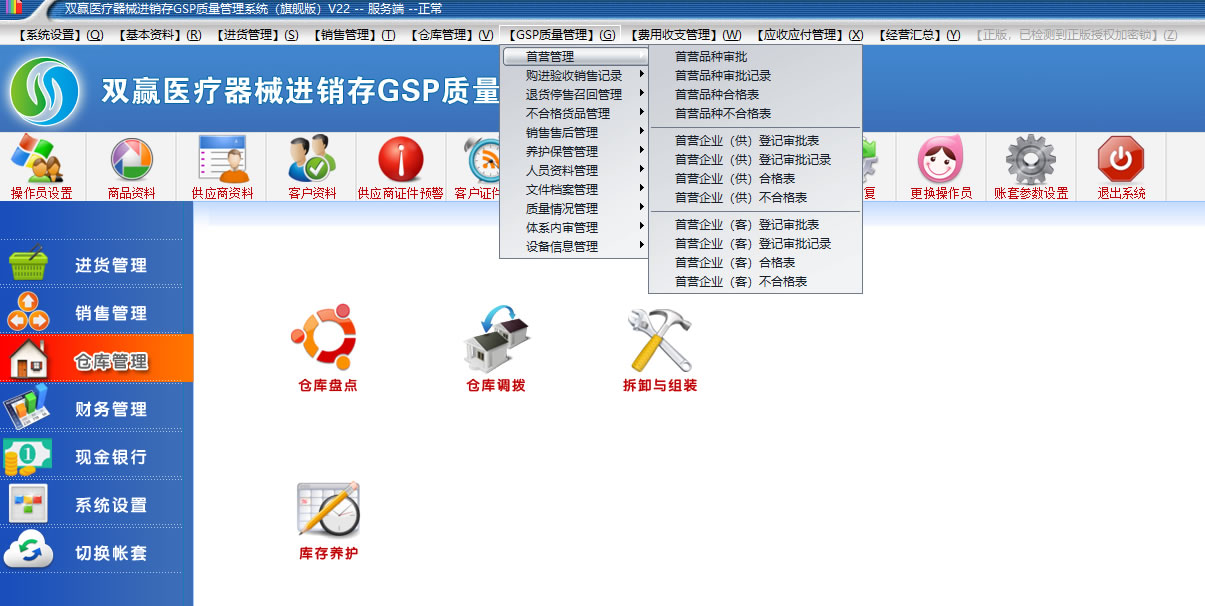1205x606 pixels.
Task: Click the 退出系统 power icon
Action: [1120, 165]
